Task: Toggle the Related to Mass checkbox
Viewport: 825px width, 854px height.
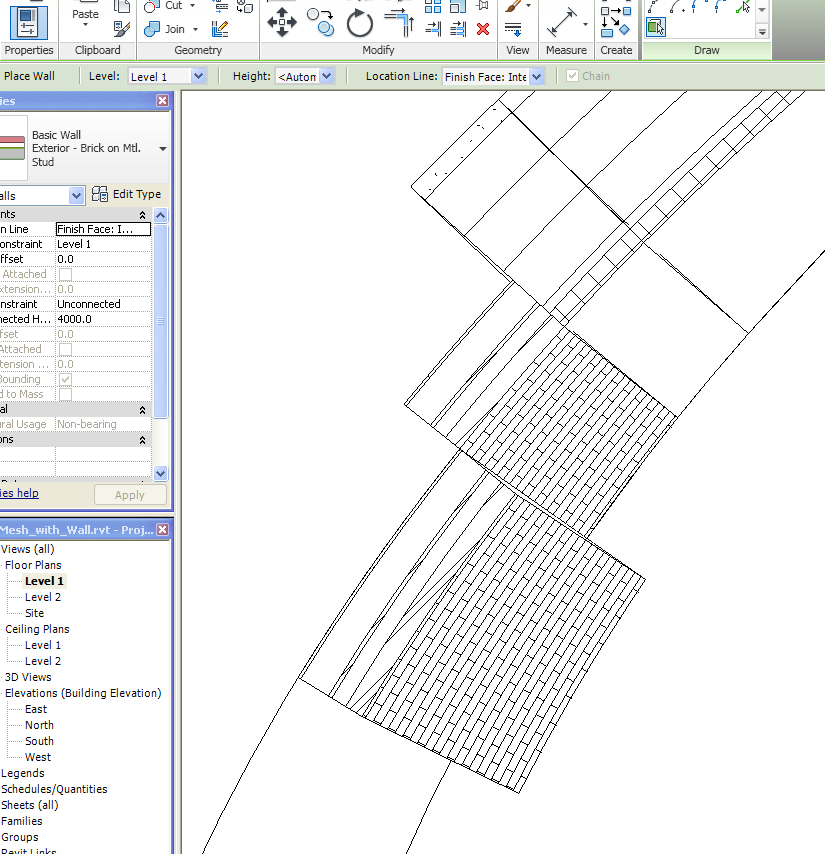Action: pos(65,394)
